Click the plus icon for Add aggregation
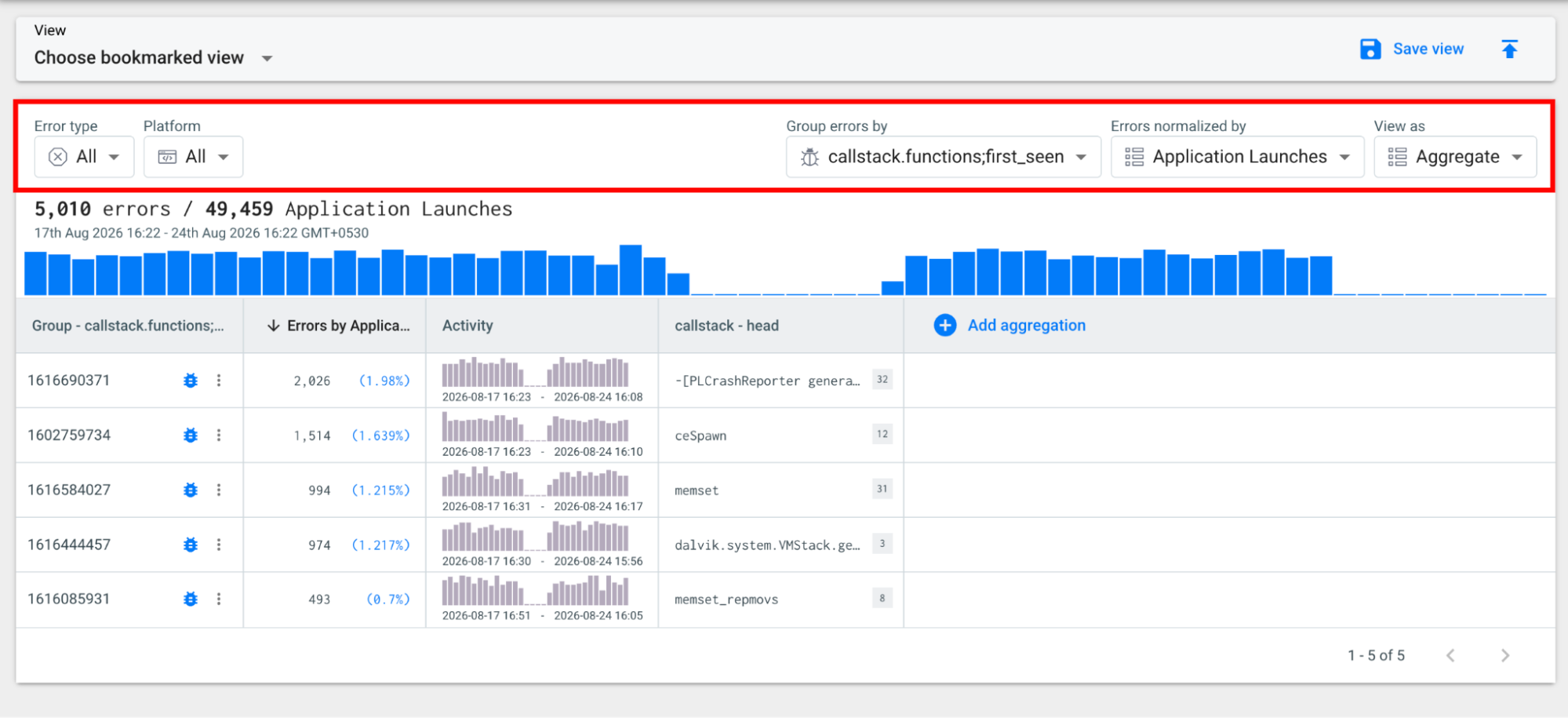1568x718 pixels. click(x=945, y=326)
